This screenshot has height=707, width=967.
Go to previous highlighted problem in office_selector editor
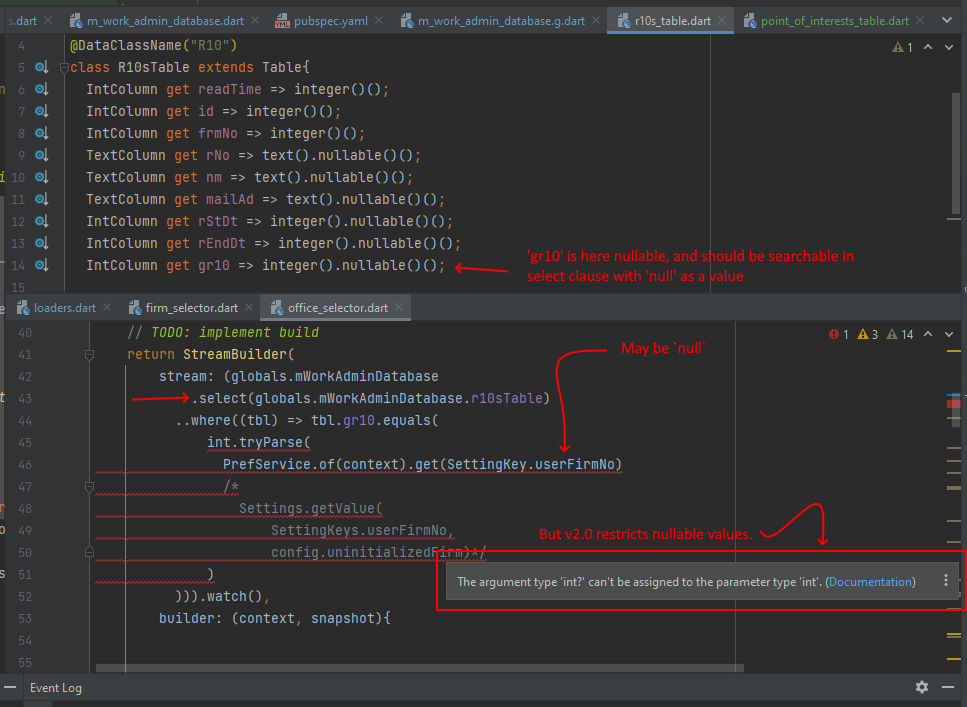point(928,334)
